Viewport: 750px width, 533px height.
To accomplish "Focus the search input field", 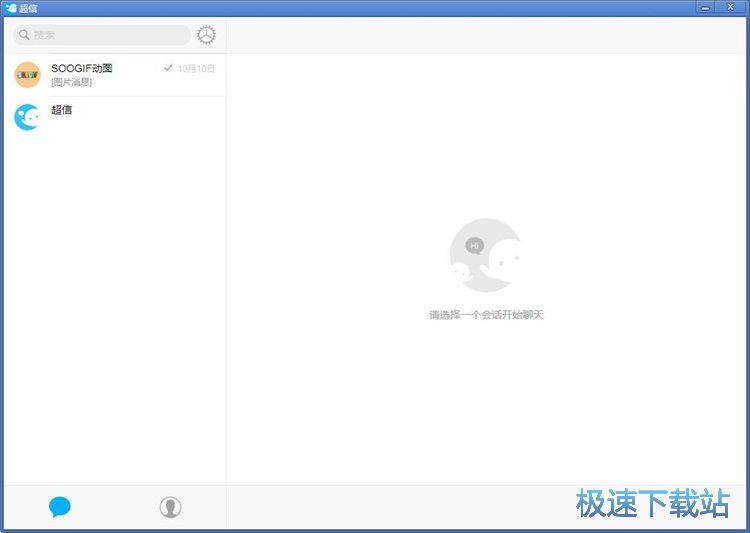I will coord(101,35).
